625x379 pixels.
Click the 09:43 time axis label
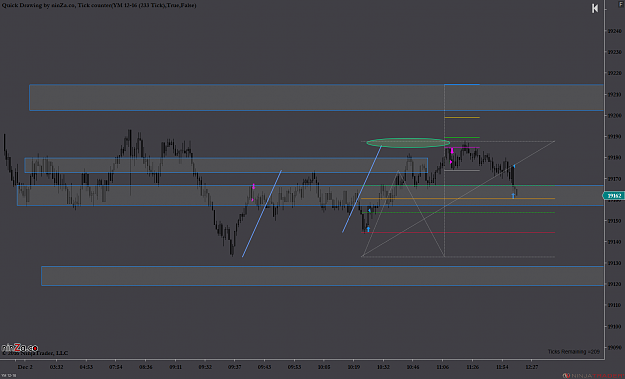[x=264, y=367]
